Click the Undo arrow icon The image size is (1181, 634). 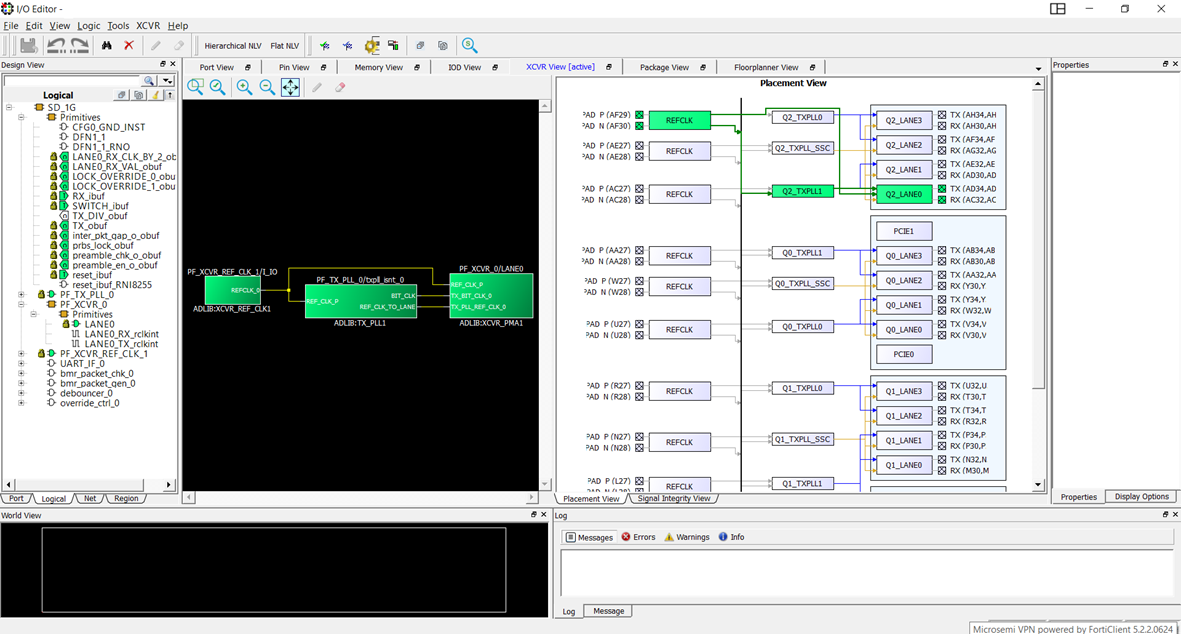point(56,45)
